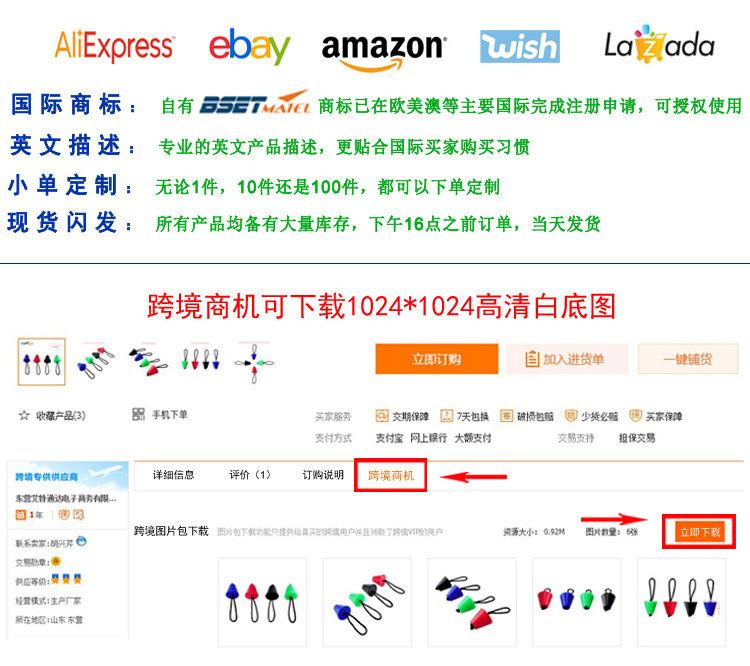This screenshot has width=750, height=666.
Task: Click the orange 立即订购 button
Action: pyautogui.click(x=437, y=359)
